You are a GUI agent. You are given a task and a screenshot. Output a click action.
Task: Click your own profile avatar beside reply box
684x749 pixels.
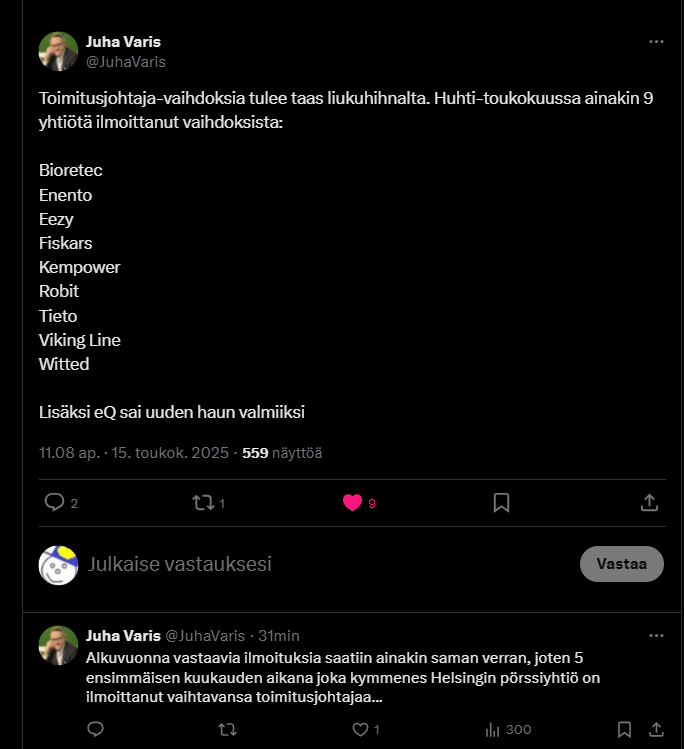click(x=58, y=565)
